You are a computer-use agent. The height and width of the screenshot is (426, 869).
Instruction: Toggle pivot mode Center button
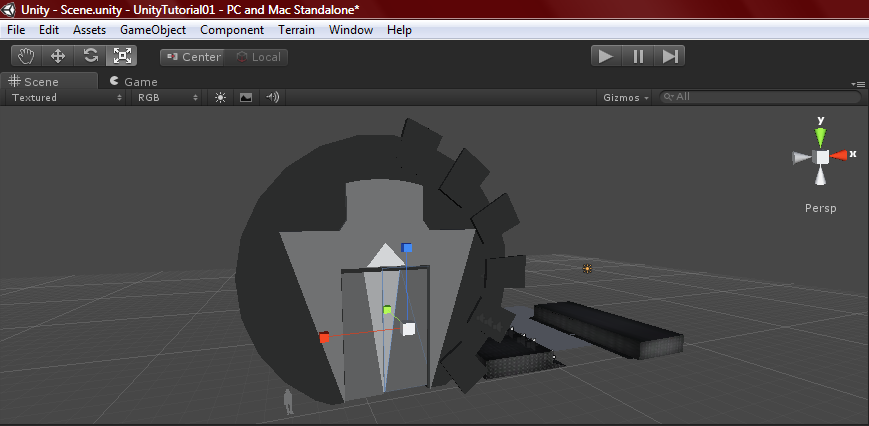[x=192, y=57]
